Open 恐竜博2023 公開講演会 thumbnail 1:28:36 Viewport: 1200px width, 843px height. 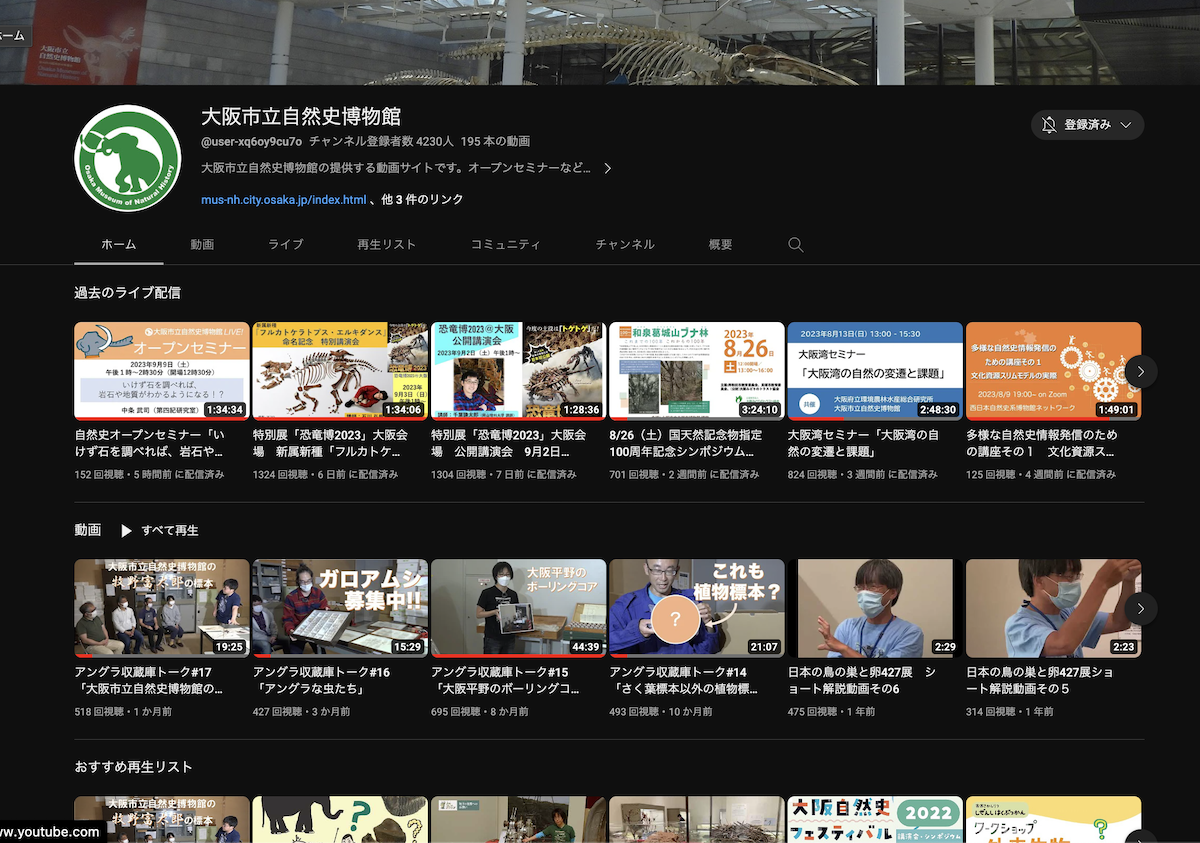coord(518,371)
